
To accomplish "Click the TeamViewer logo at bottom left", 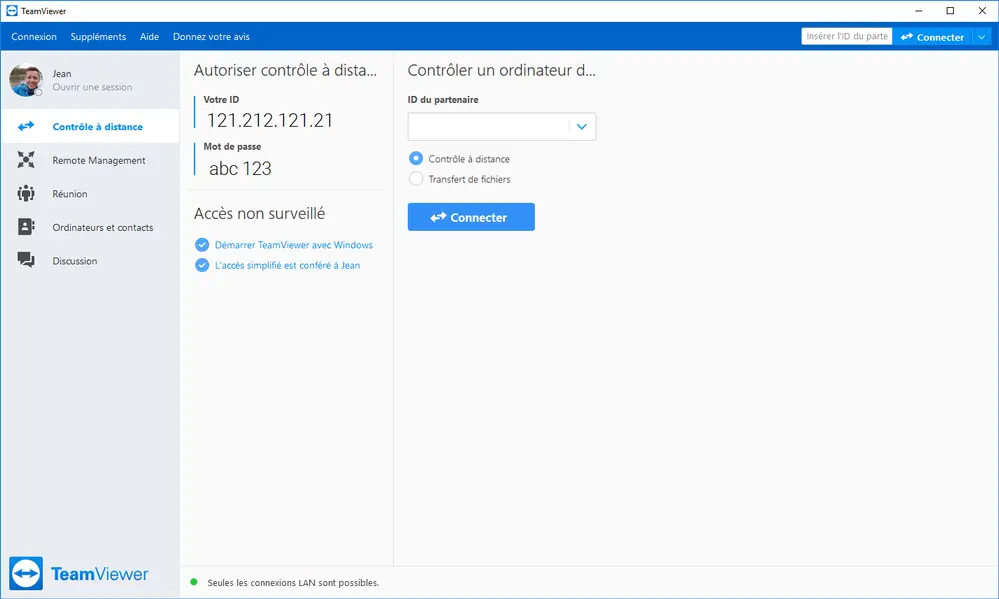I will (x=78, y=574).
